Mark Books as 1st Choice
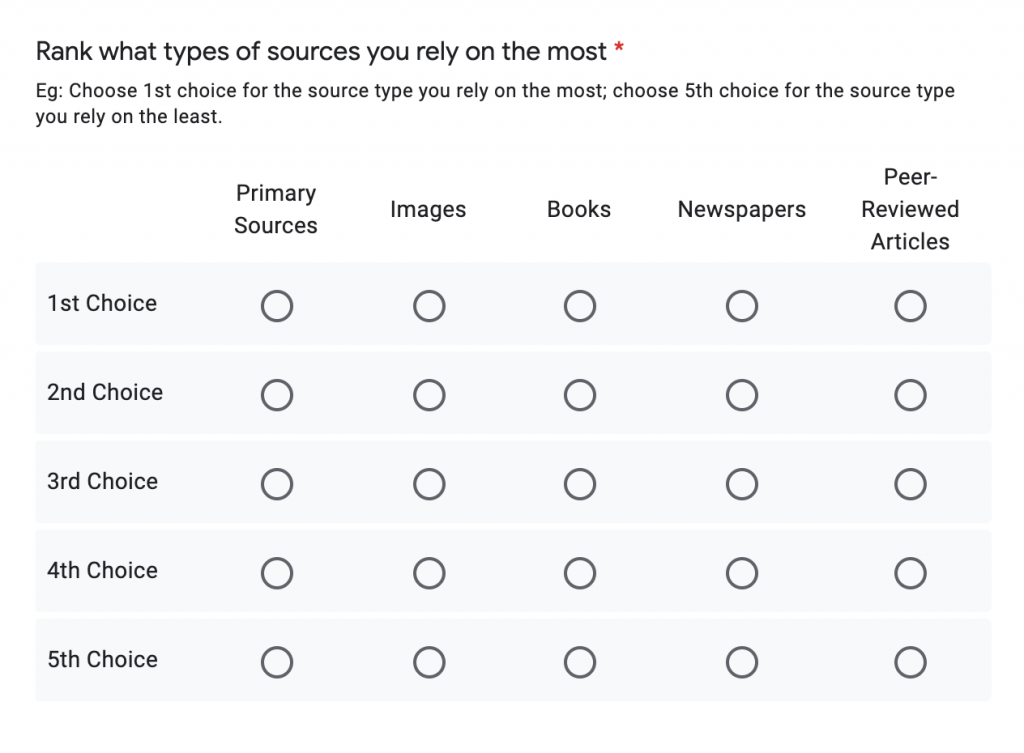Image resolution: width=1024 pixels, height=753 pixels. 580,306
